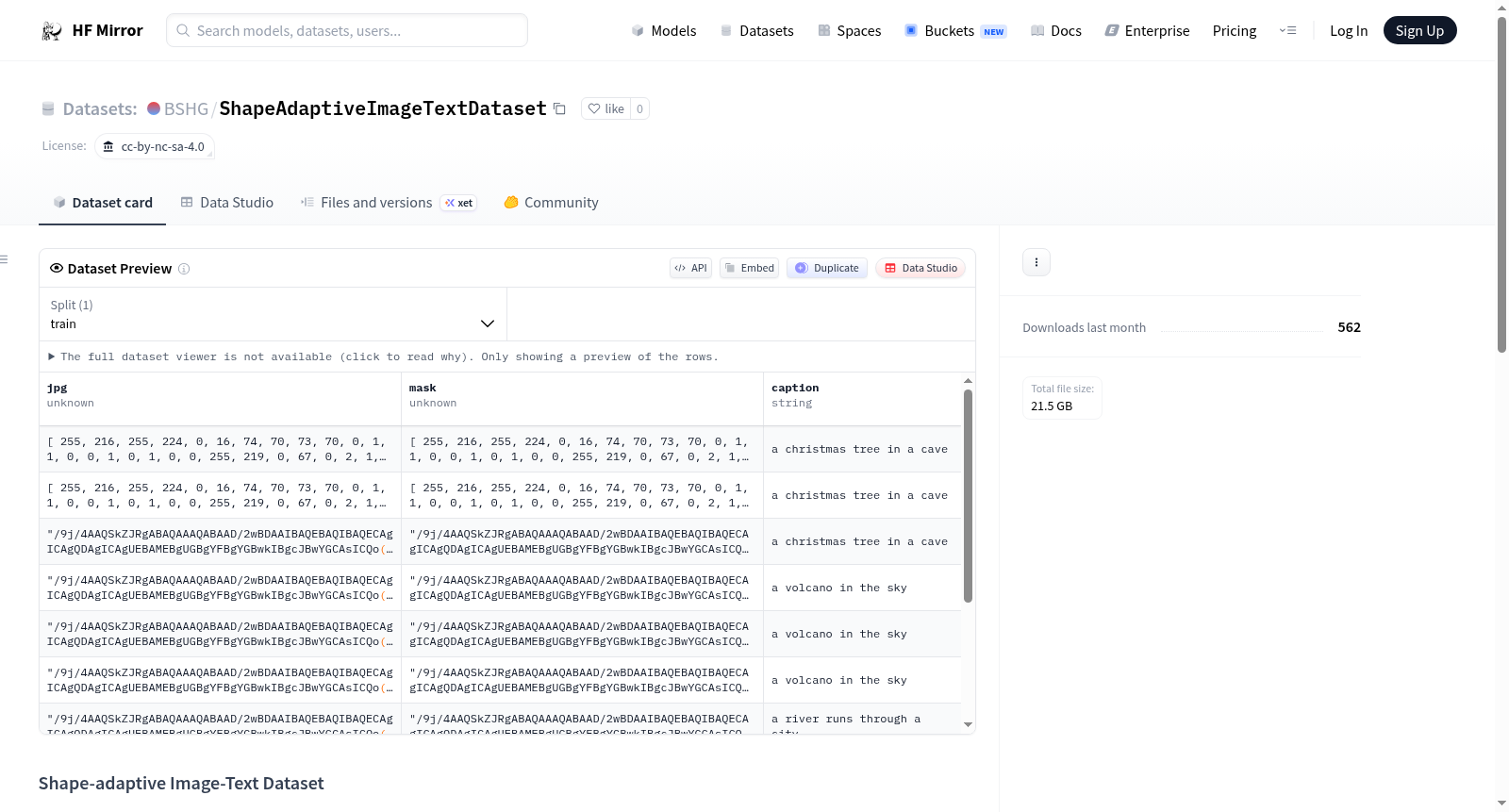Open the BSHG organization link

coord(186,108)
